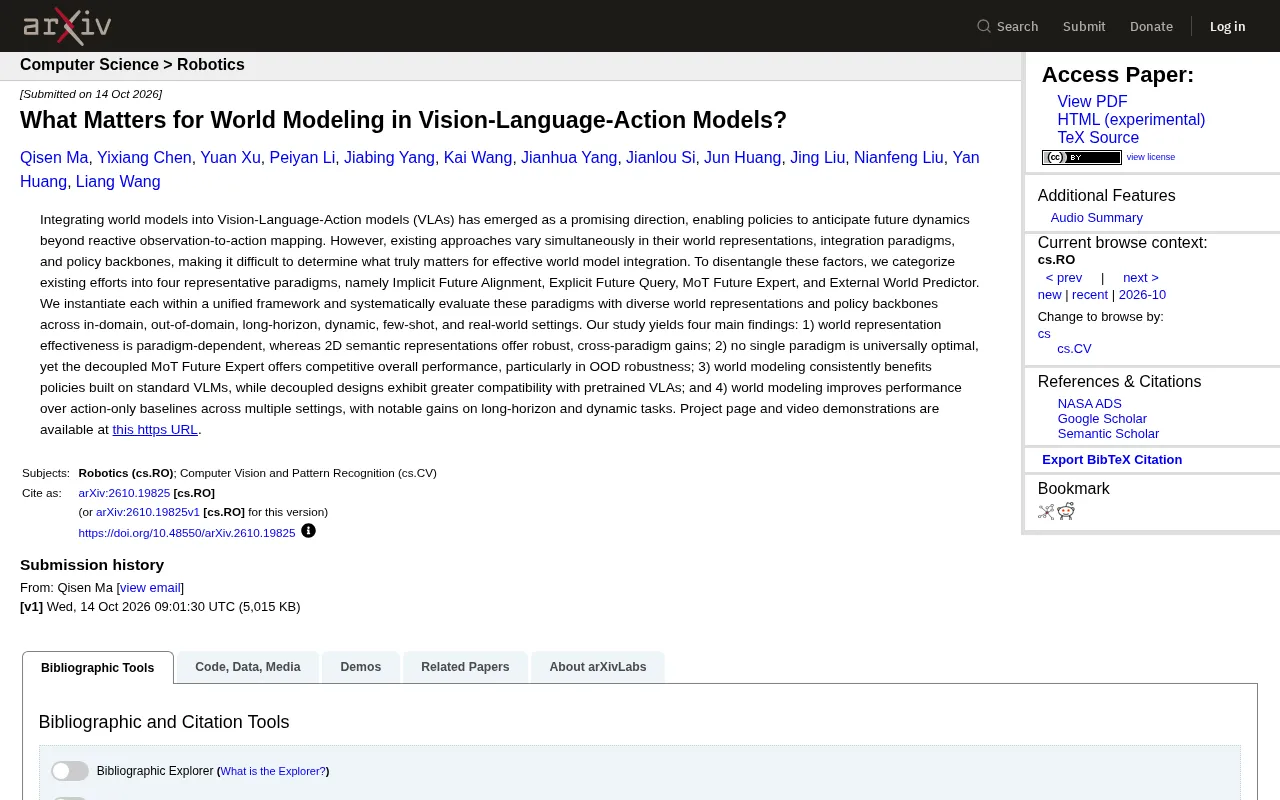Browse the 2026-10 listing
The height and width of the screenshot is (800, 1280).
click(1142, 295)
